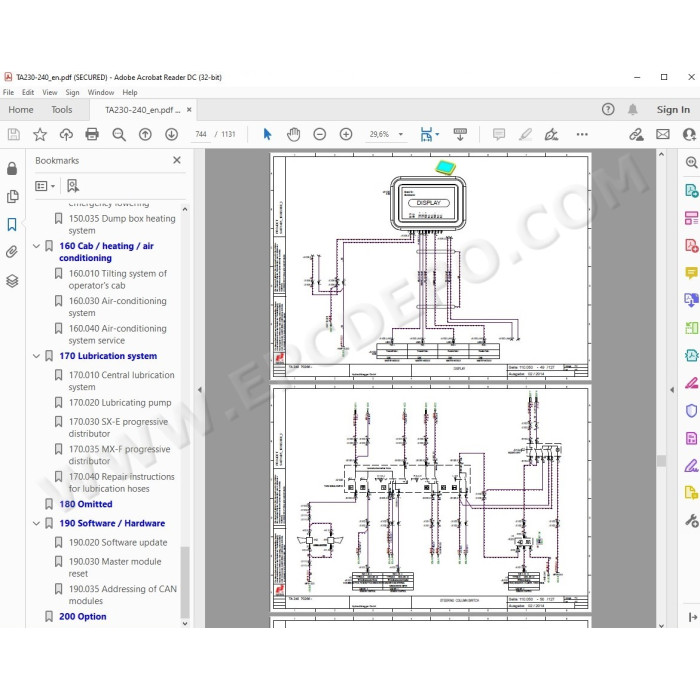Open sign document pen tool
Viewport: 700px width, 700px height.
point(551,134)
